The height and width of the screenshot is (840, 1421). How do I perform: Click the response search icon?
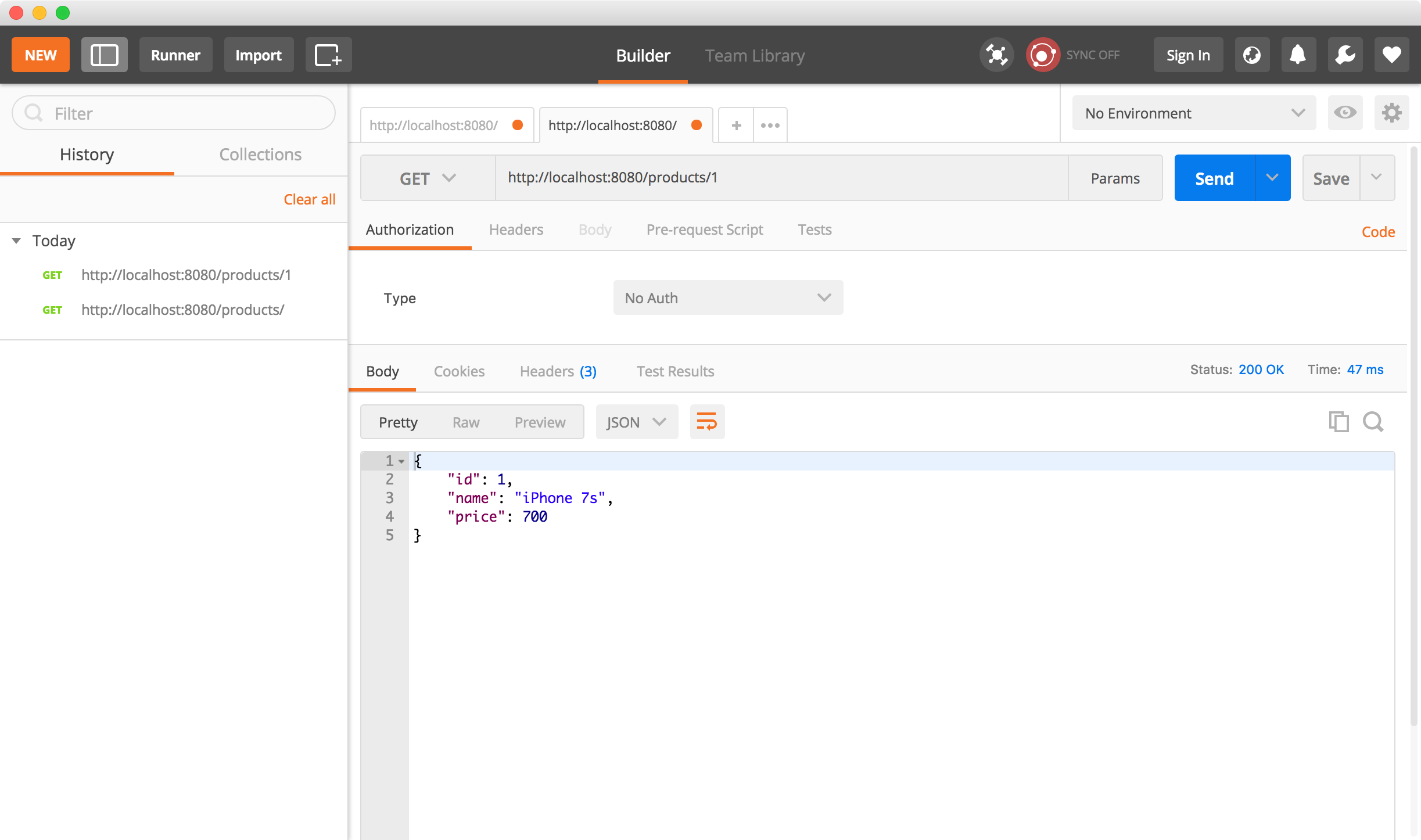coord(1373,422)
